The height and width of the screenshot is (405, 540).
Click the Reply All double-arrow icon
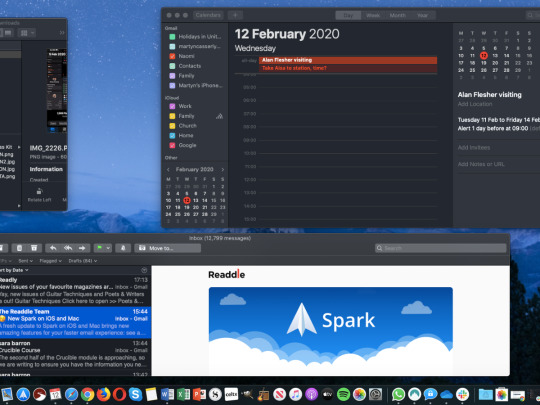tap(68, 248)
